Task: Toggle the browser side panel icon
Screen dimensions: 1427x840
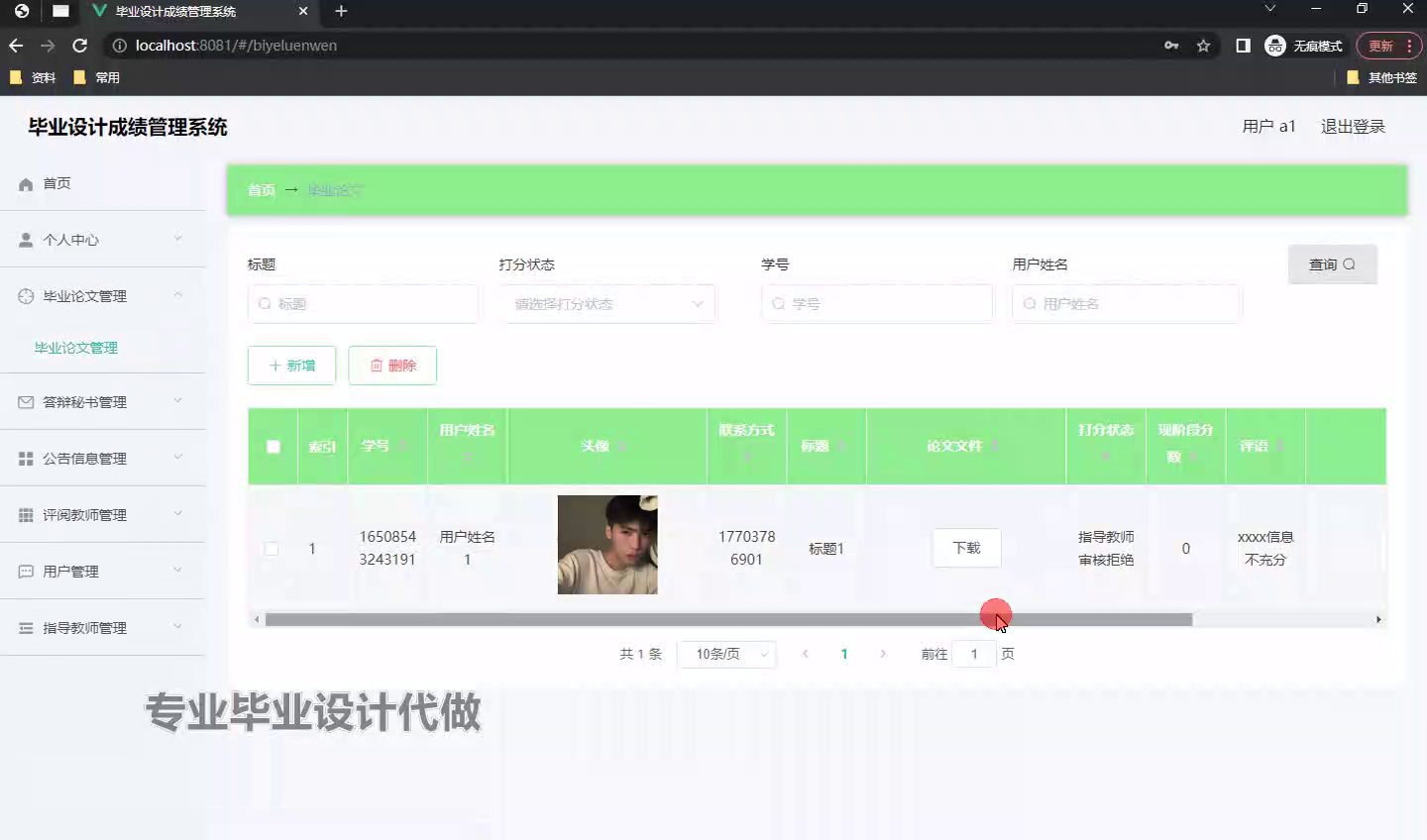Action: click(1243, 46)
